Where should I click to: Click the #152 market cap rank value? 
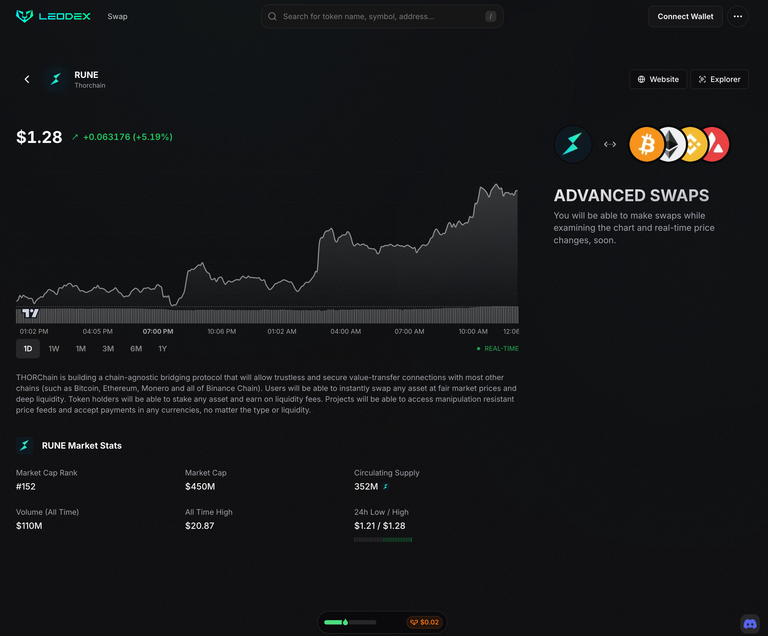tap(25, 487)
